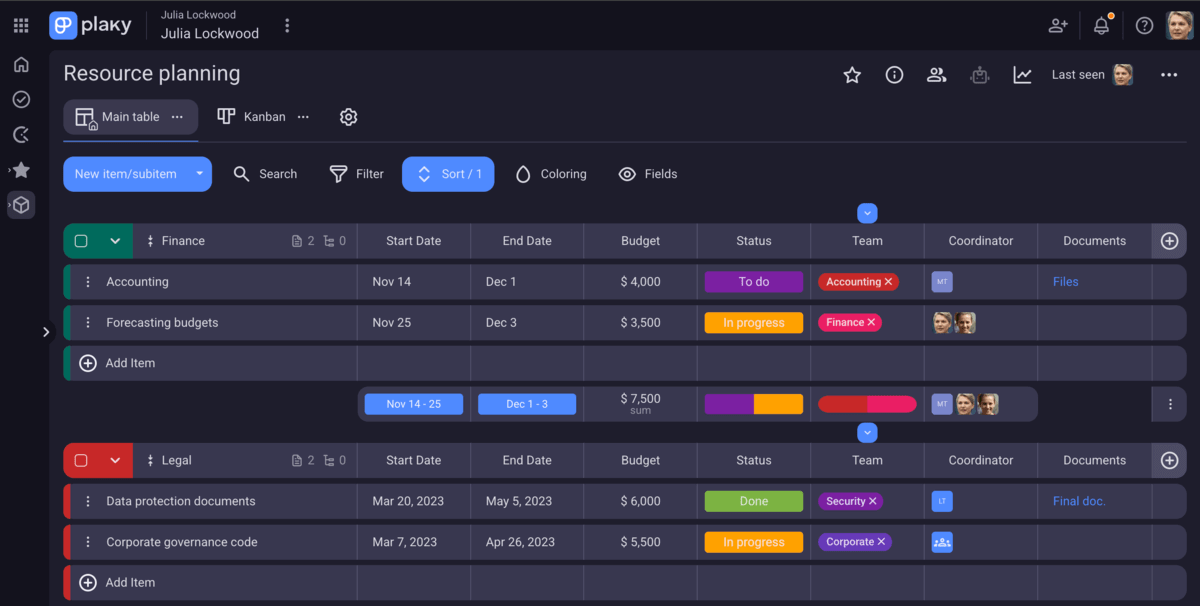The image size is (1200, 606).
Task: Open the notifications bell
Action: (1101, 25)
